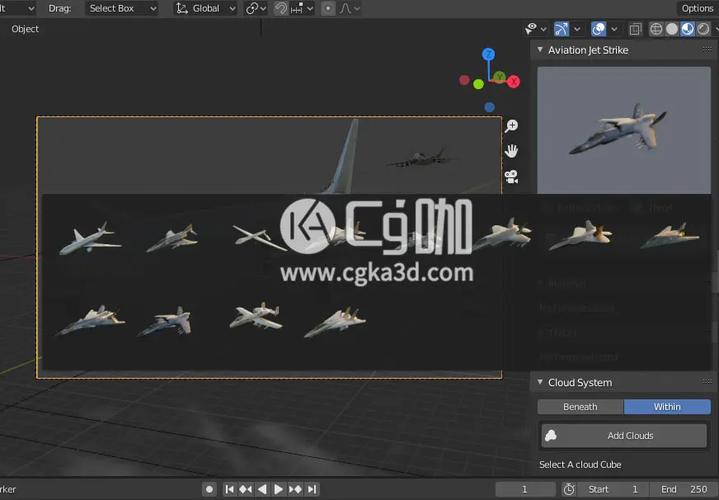Click the Cloud System panel drag handle

pyautogui.click(x=707, y=382)
